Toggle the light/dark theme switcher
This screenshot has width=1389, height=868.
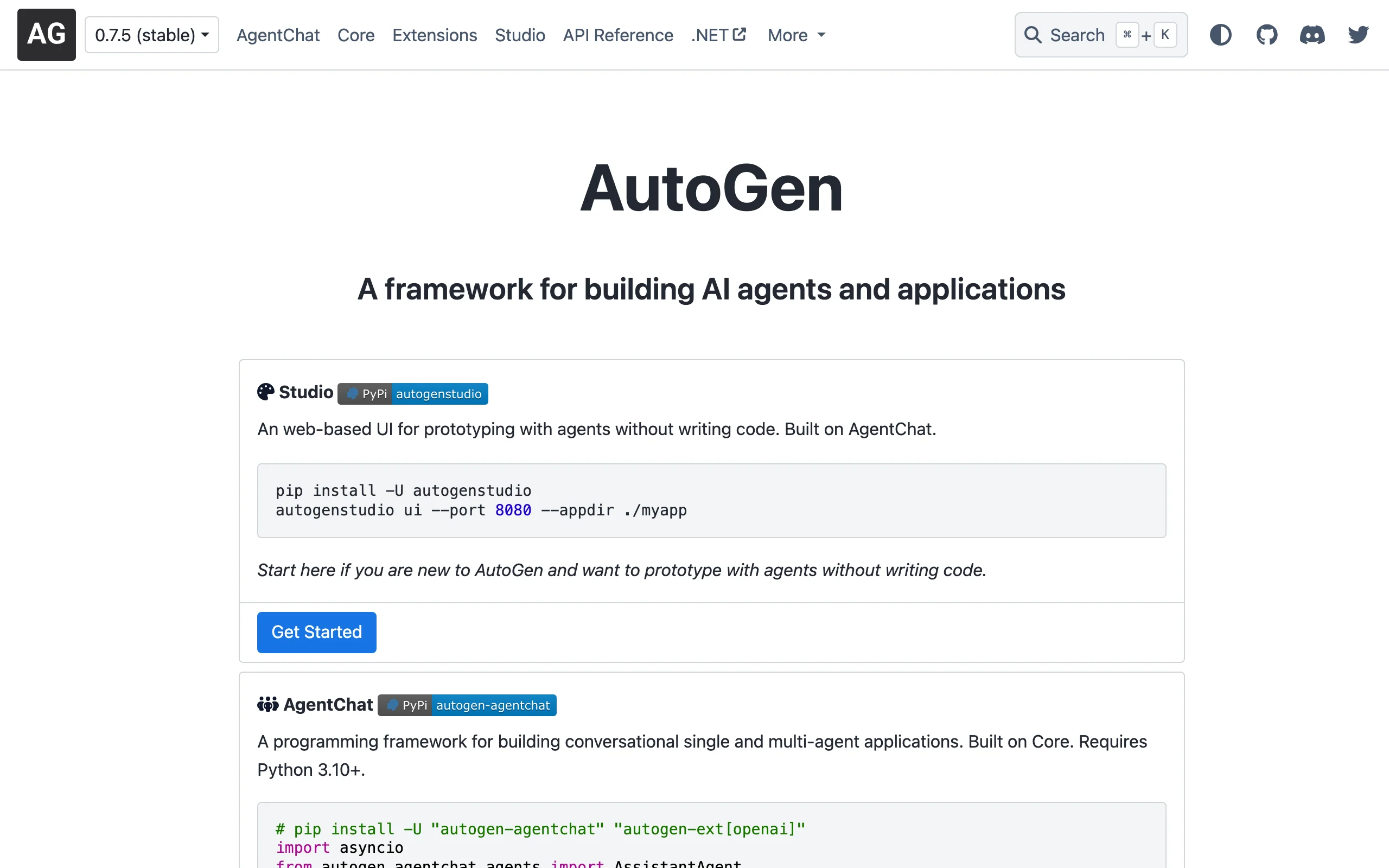pyautogui.click(x=1220, y=35)
